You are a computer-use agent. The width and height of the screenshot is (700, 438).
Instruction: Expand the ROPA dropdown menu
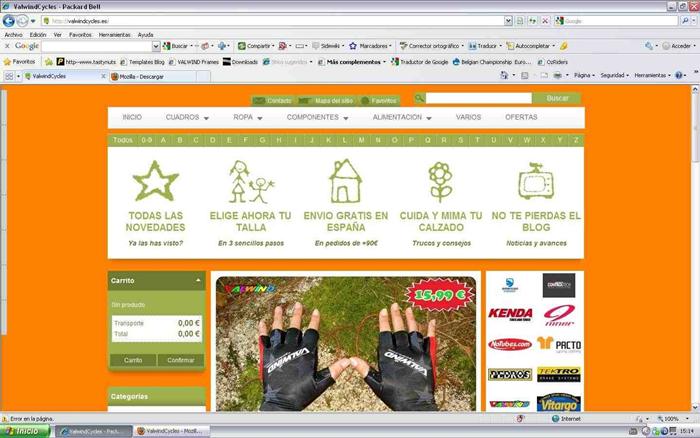(x=248, y=117)
